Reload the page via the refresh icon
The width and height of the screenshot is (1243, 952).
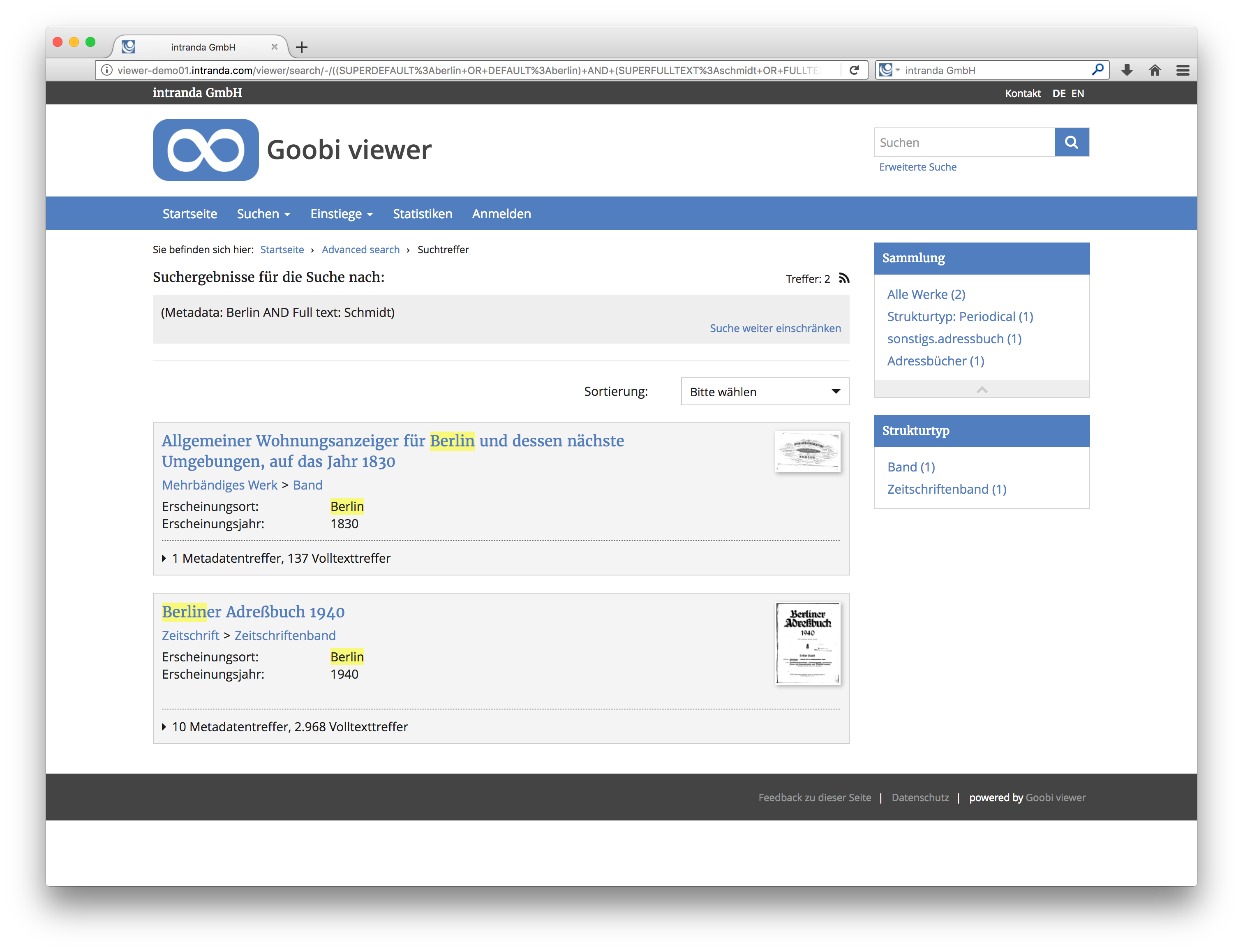pyautogui.click(x=854, y=70)
